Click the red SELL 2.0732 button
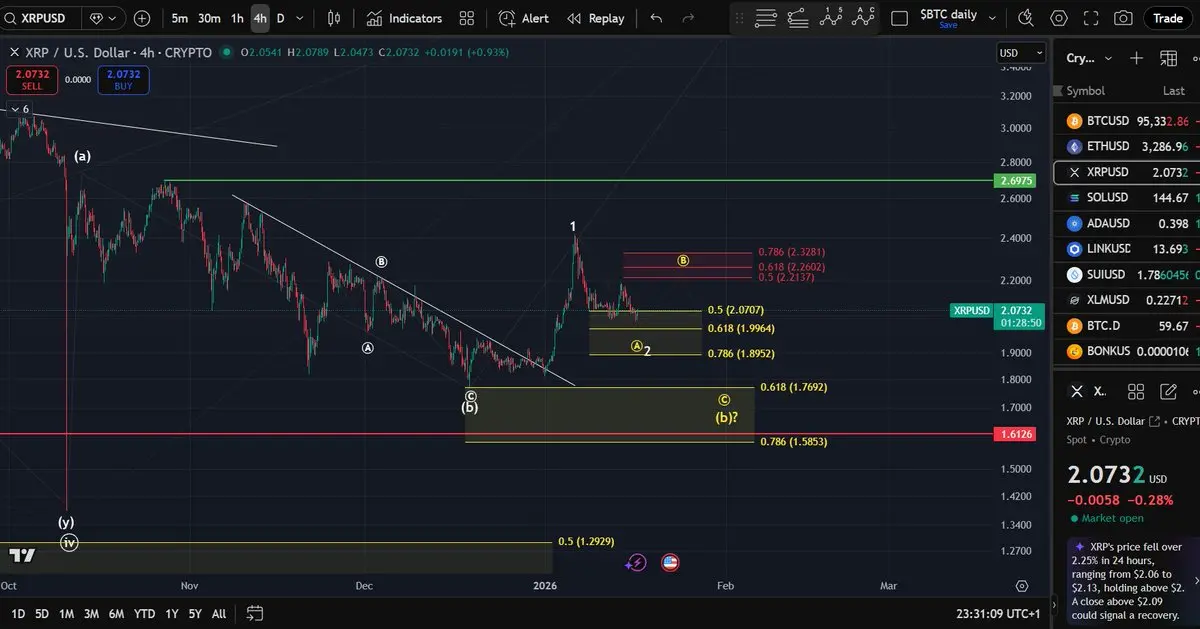 pos(32,80)
